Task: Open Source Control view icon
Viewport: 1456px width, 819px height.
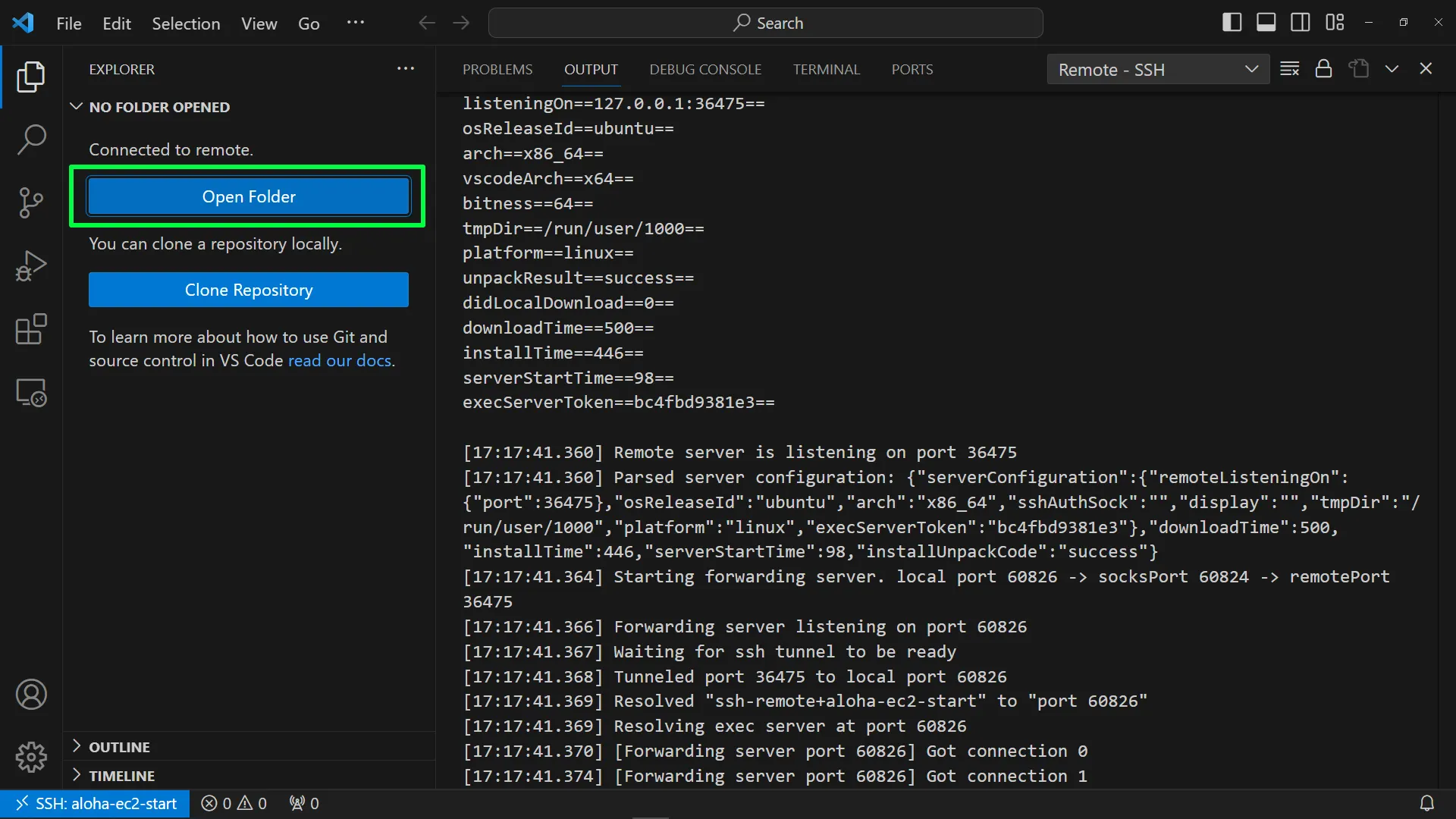Action: (31, 202)
